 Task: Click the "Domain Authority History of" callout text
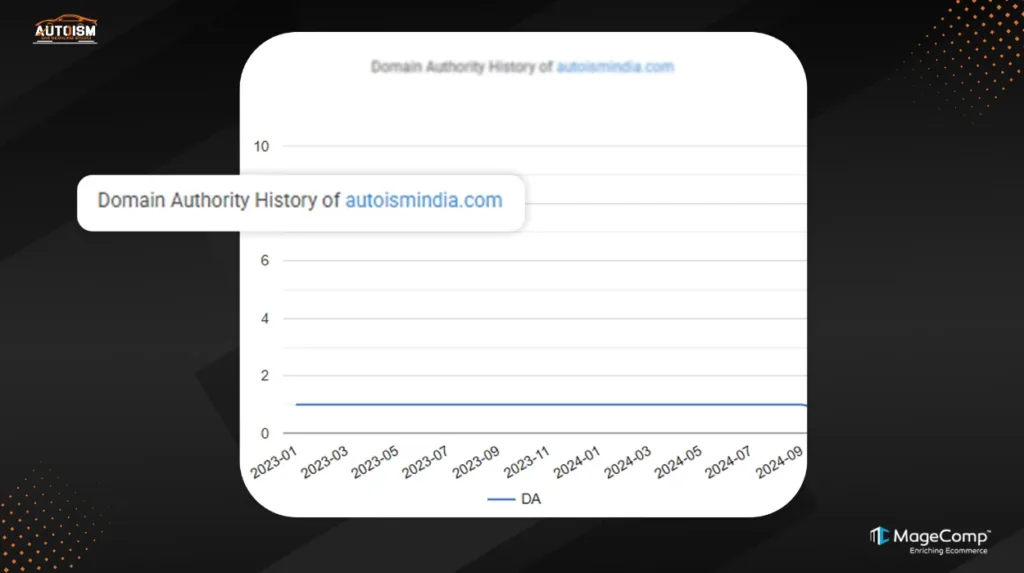[x=219, y=200]
